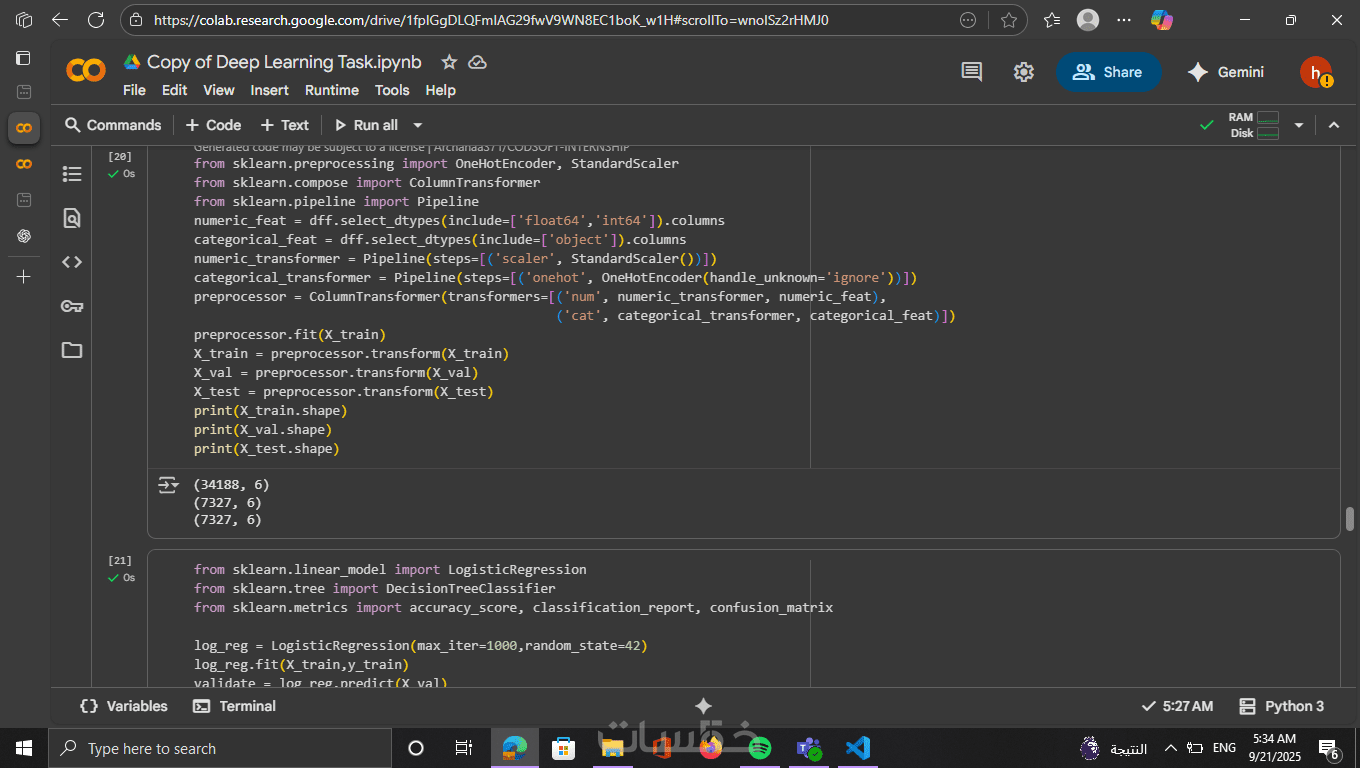Screen dimensions: 1360x768
Task: Select the active Colab vertical tab
Action: [x=24, y=127]
